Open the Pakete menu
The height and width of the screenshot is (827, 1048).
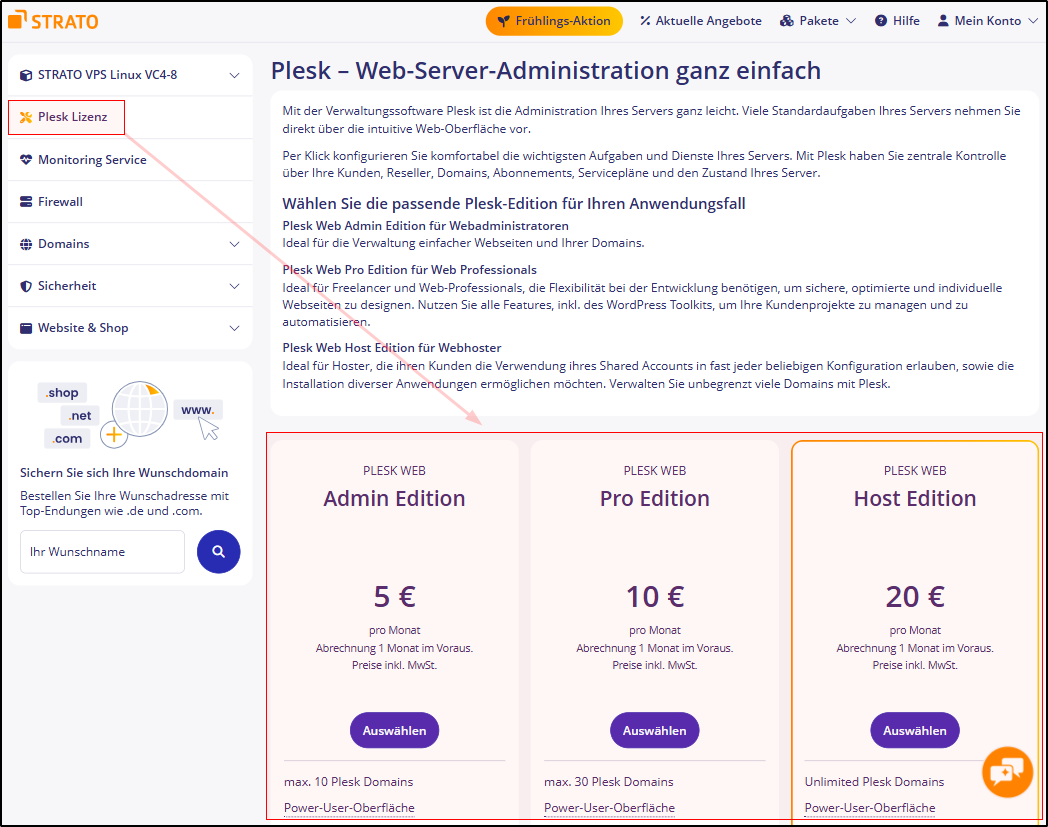pos(817,21)
